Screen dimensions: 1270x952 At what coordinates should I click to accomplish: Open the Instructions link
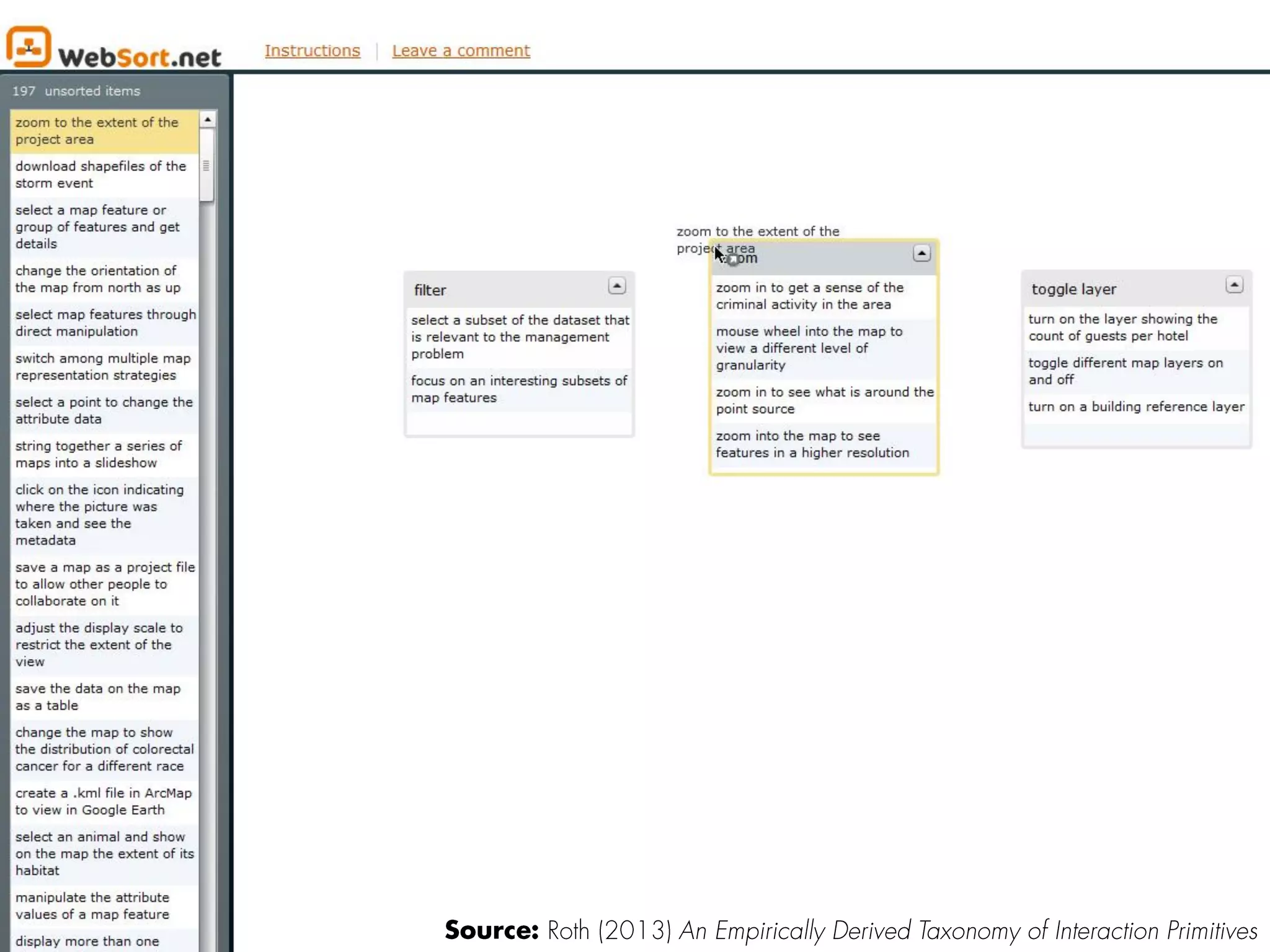point(312,51)
